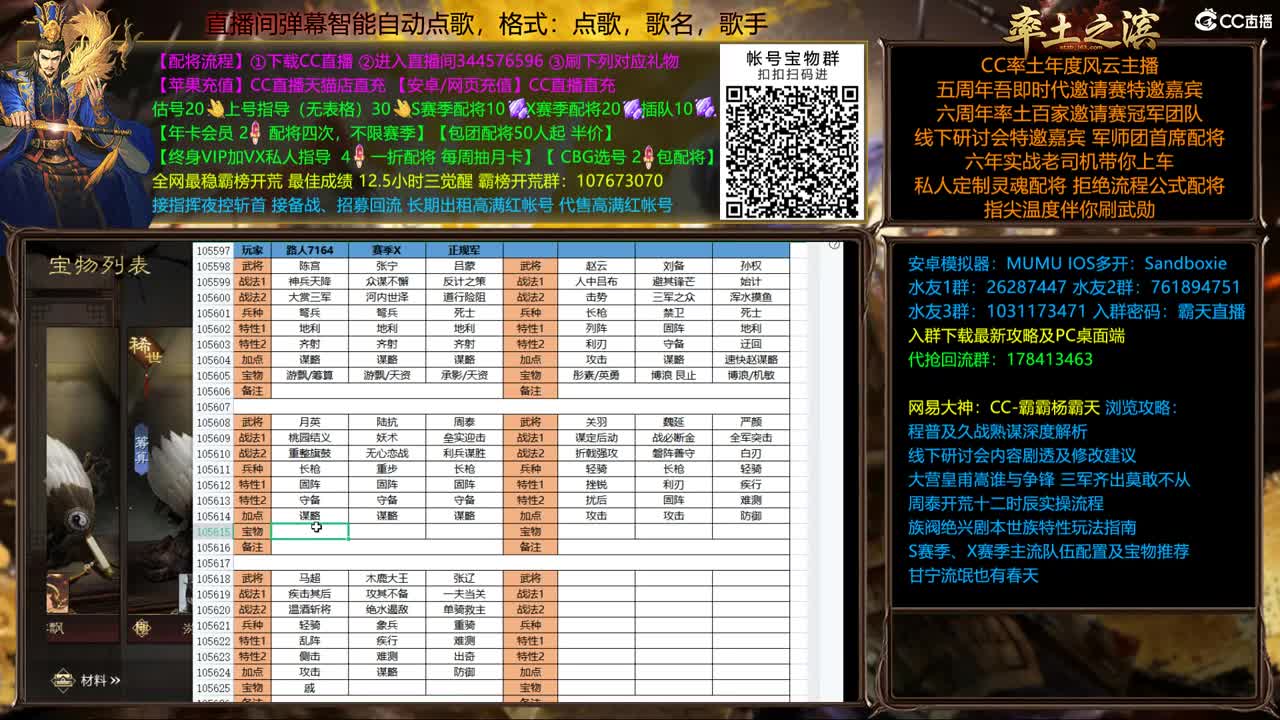Click the 族阀绝兴剧本世族特性玩法指南 line
Image resolution: width=1280 pixels, height=720 pixels.
1021,527
